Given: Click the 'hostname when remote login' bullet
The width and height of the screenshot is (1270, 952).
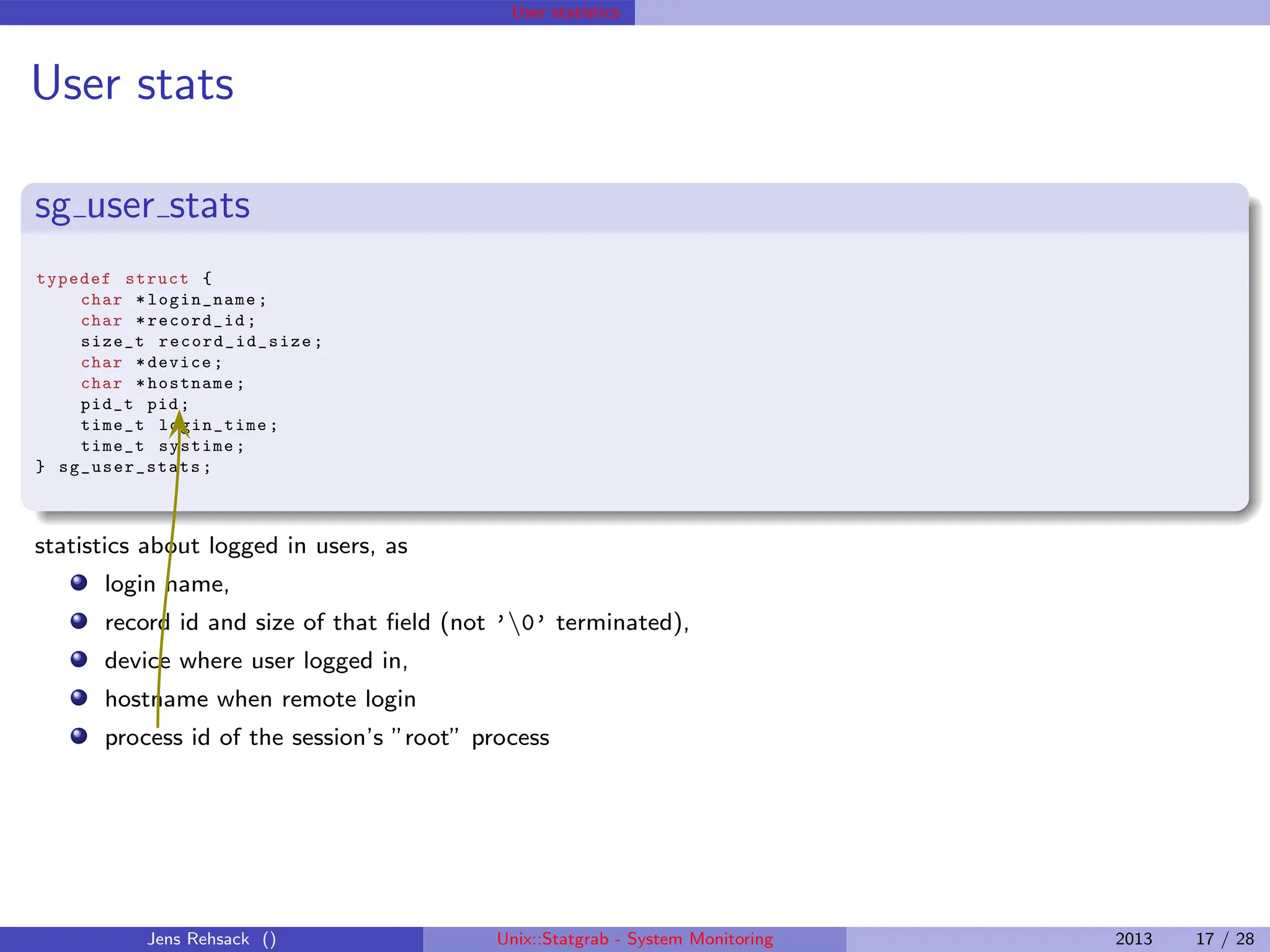Looking at the screenshot, I should (x=260, y=699).
